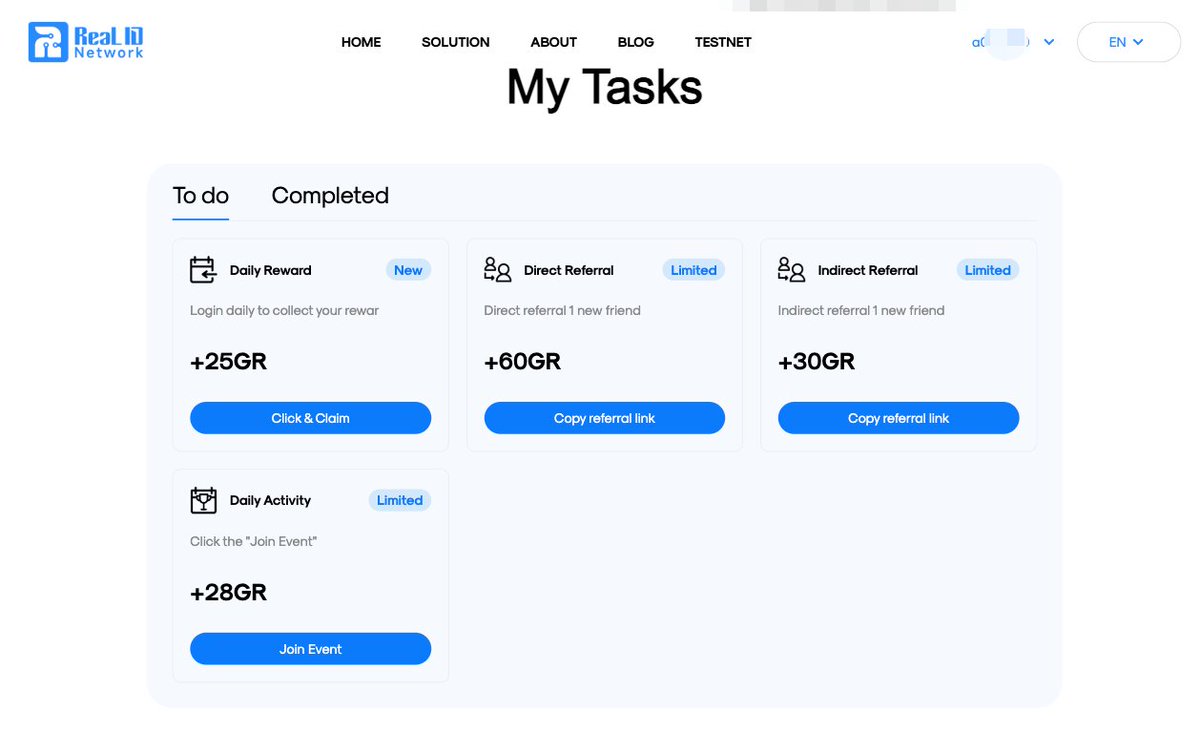This screenshot has height=733, width=1200.
Task: Click the Direct Referral people icon
Action: click(x=497, y=270)
